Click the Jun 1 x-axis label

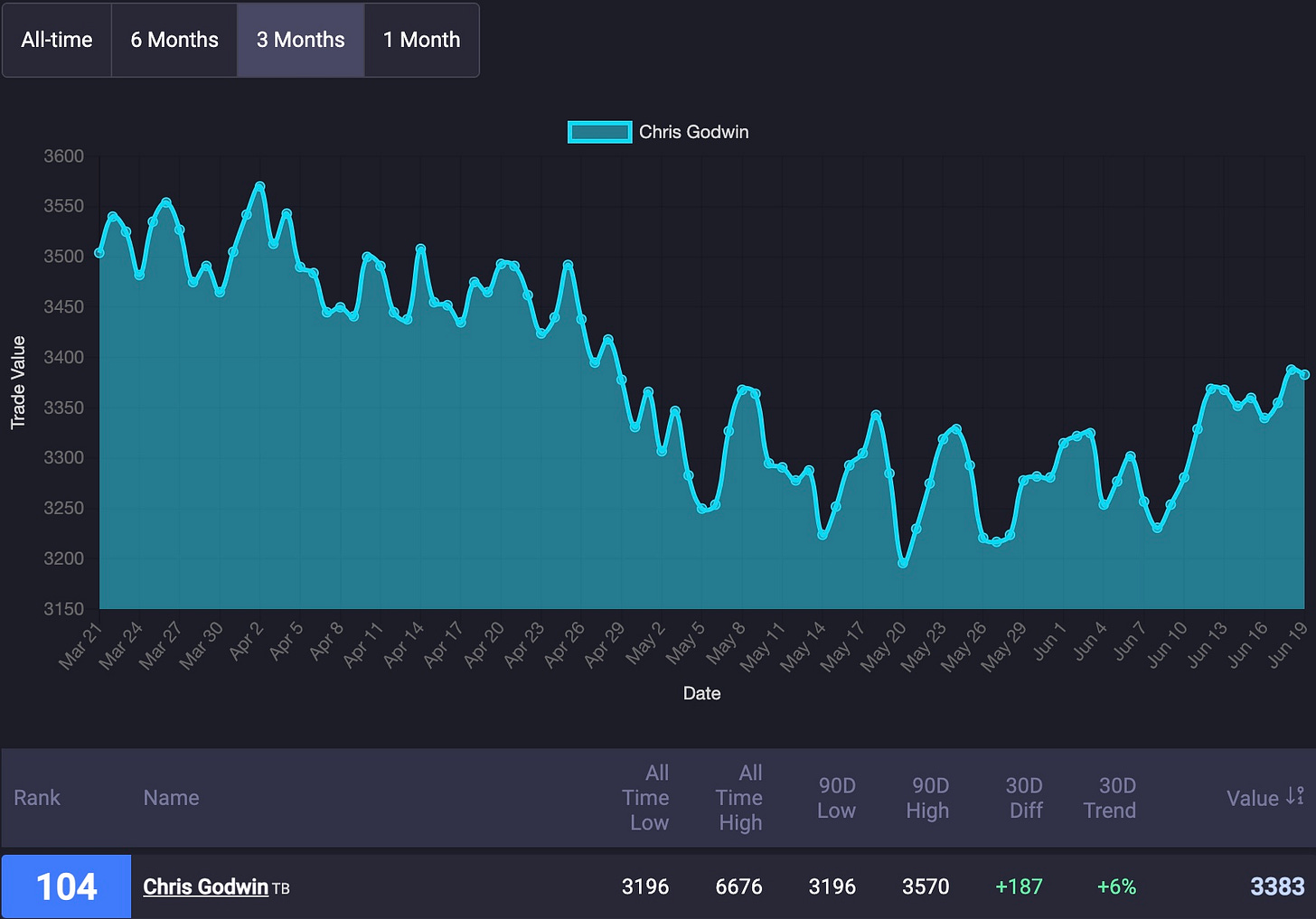tap(1049, 640)
